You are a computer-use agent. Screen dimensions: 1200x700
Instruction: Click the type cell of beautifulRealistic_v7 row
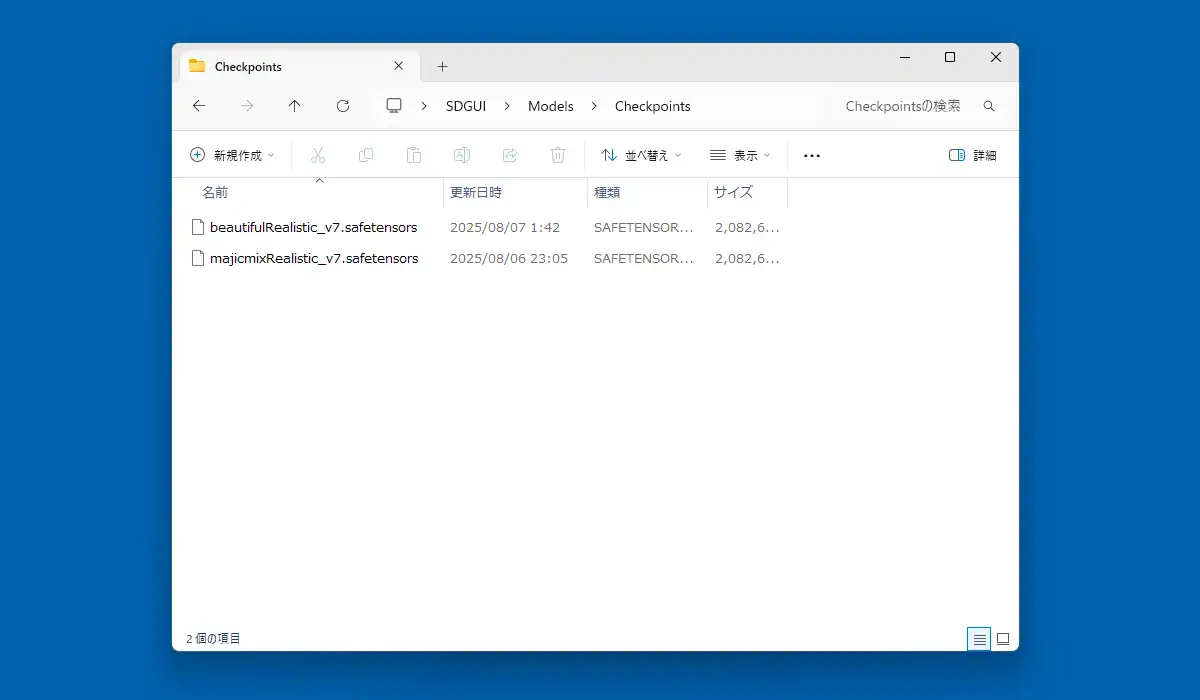point(643,227)
